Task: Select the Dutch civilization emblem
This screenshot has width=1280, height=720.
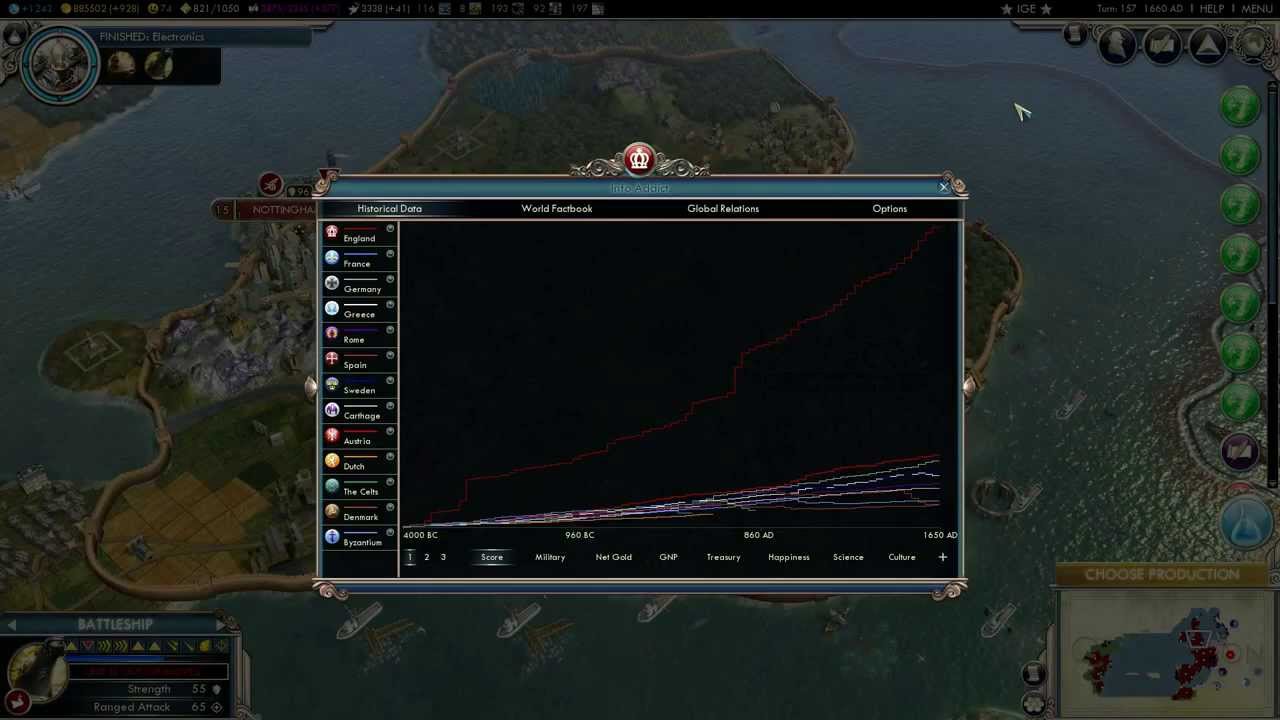Action: [332, 460]
